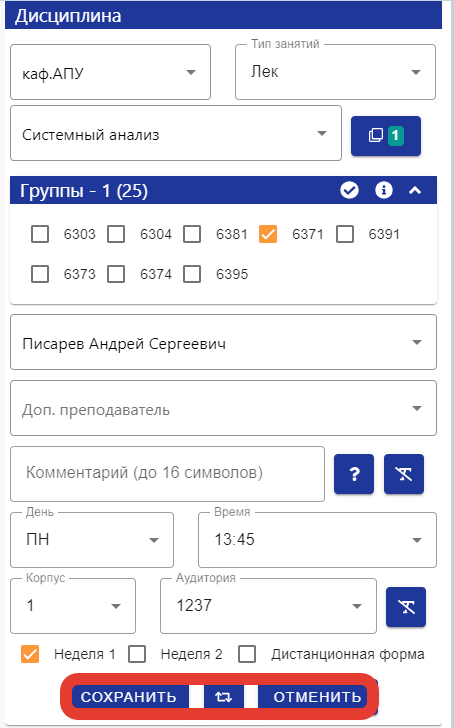The width and height of the screenshot is (454, 728).
Task: Click the Комментарий input field
Action: pyautogui.click(x=168, y=474)
